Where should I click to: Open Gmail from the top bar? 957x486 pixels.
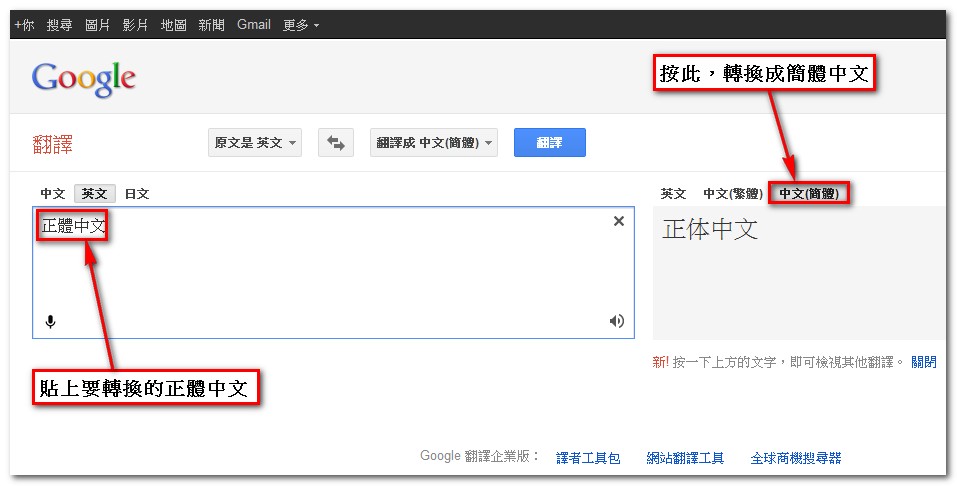pyautogui.click(x=254, y=24)
